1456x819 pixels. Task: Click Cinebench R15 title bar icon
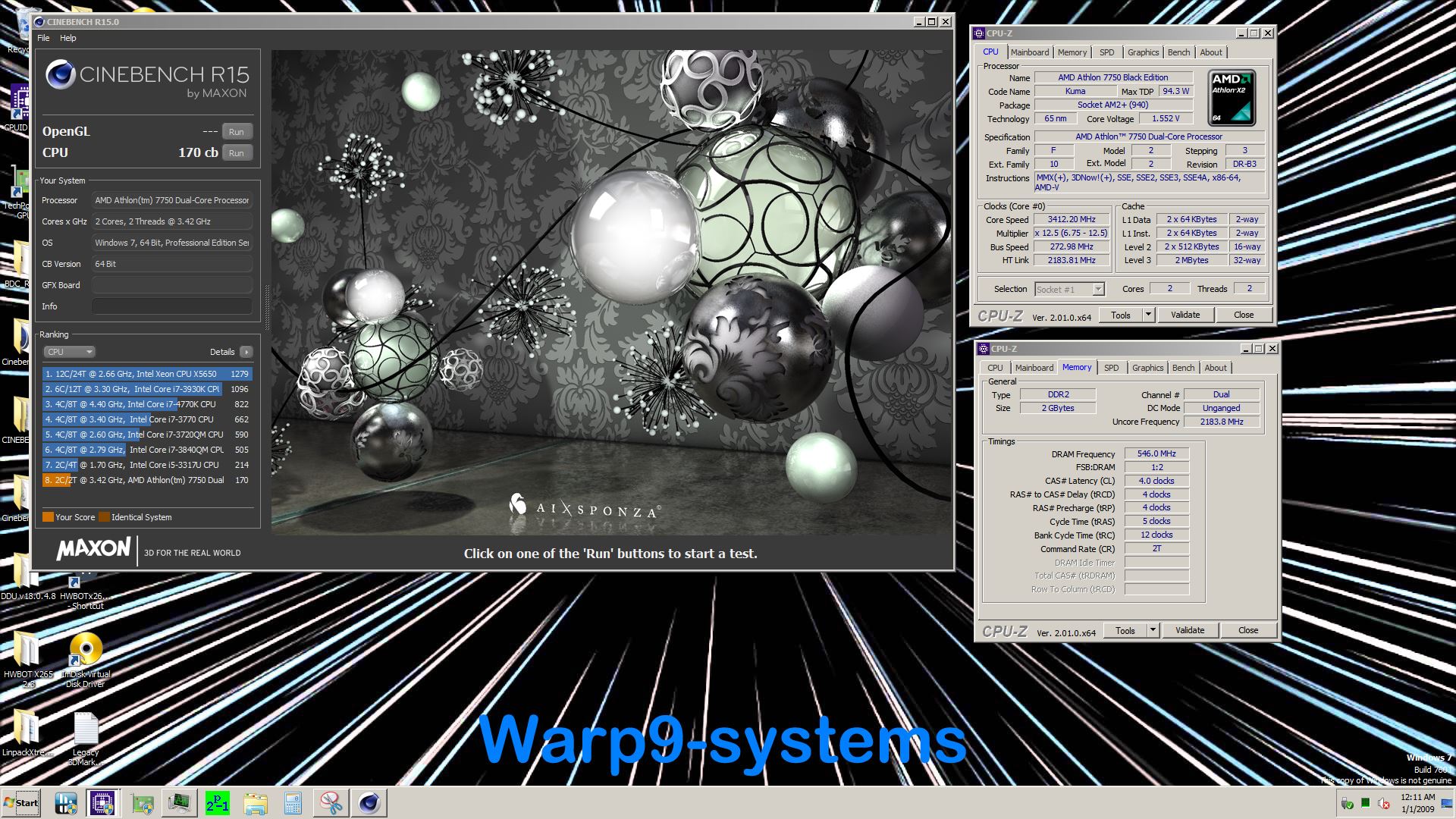39,22
